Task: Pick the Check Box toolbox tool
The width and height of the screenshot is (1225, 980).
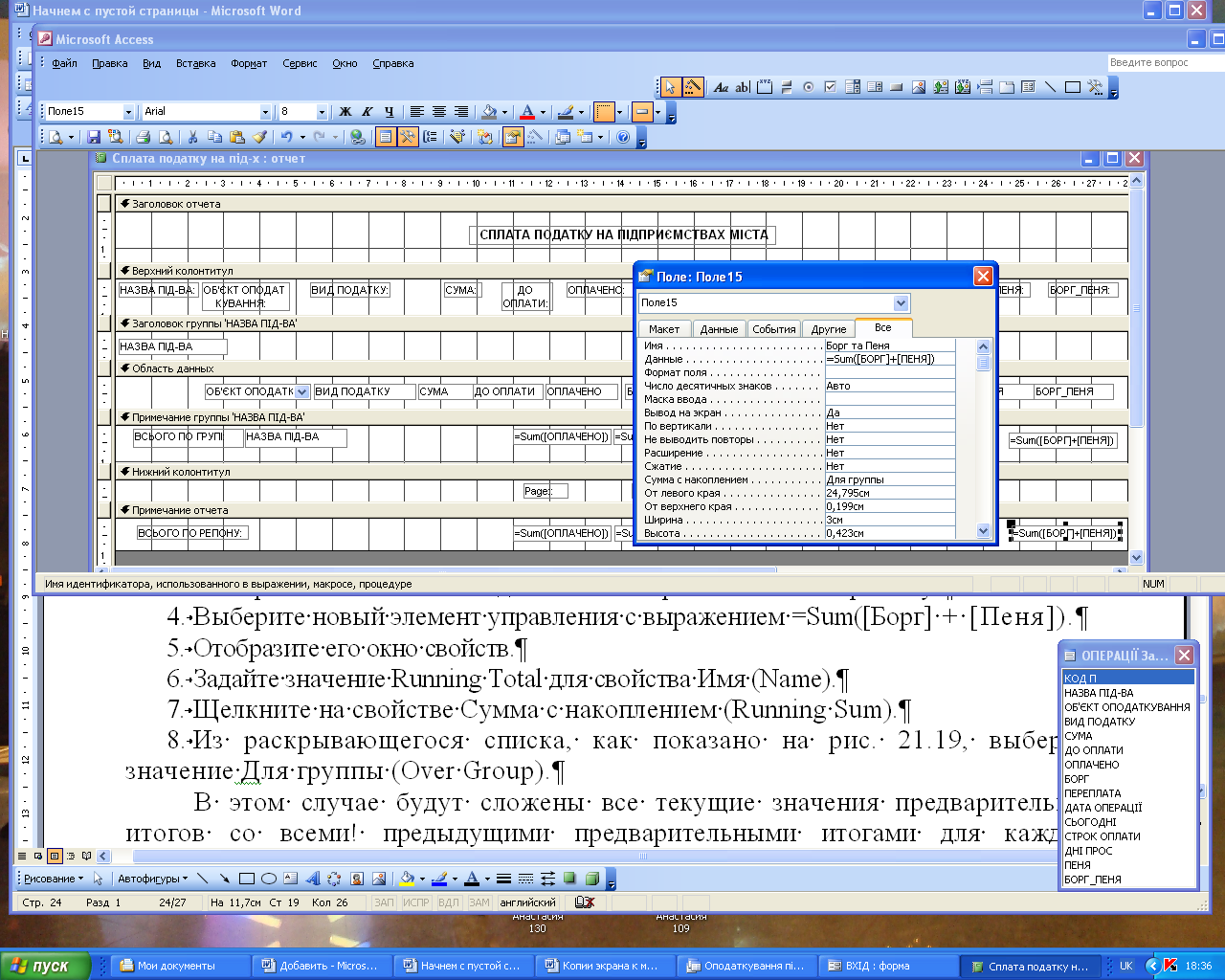Action: pyautogui.click(x=831, y=87)
